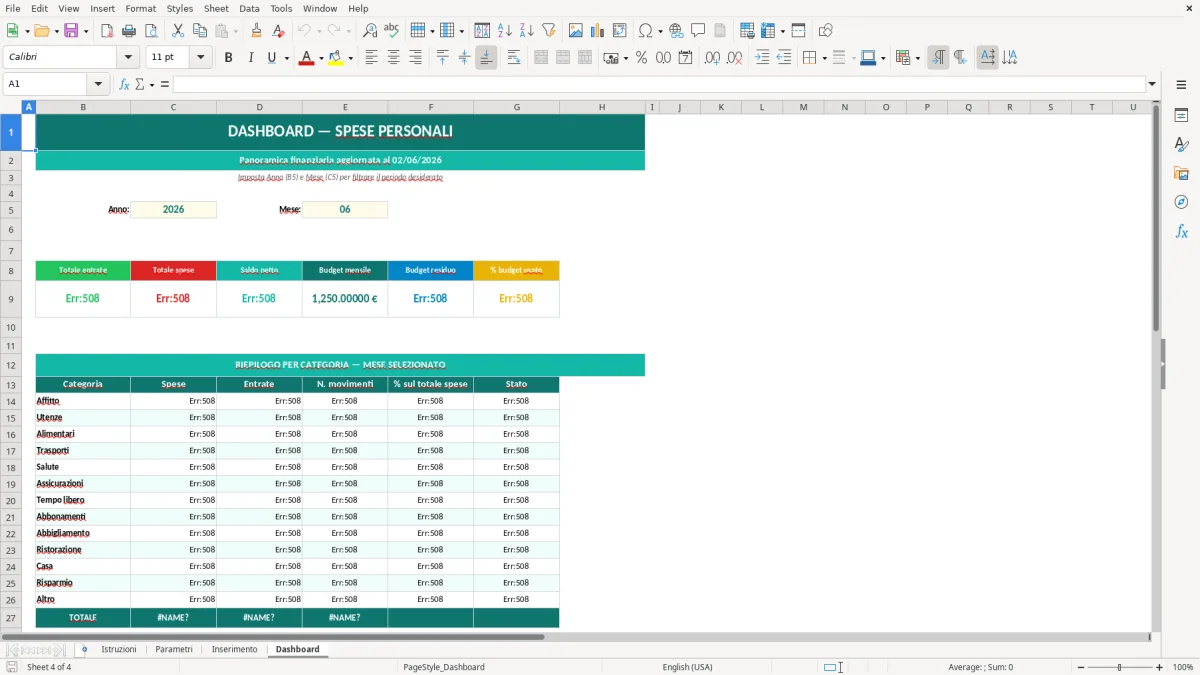The width and height of the screenshot is (1200, 675).
Task: Open the Define Print Area icon
Action: (747, 31)
